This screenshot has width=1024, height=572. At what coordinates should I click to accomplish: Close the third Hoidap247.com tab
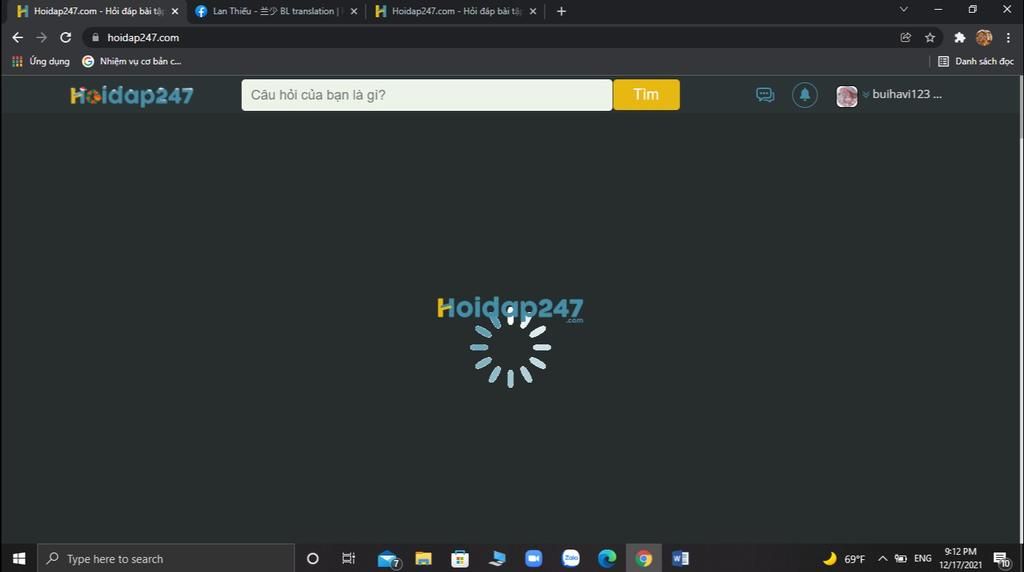coord(533,11)
